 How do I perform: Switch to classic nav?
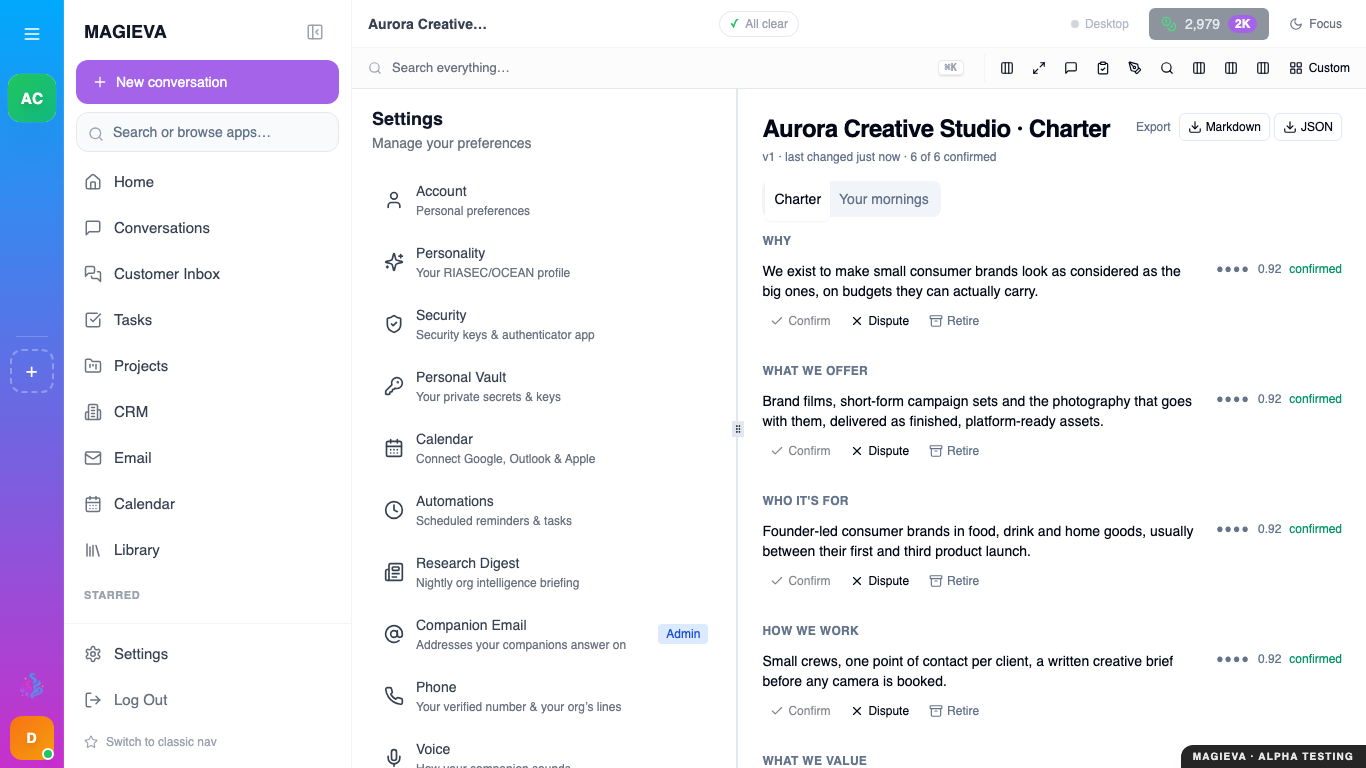pyautogui.click(x=151, y=742)
